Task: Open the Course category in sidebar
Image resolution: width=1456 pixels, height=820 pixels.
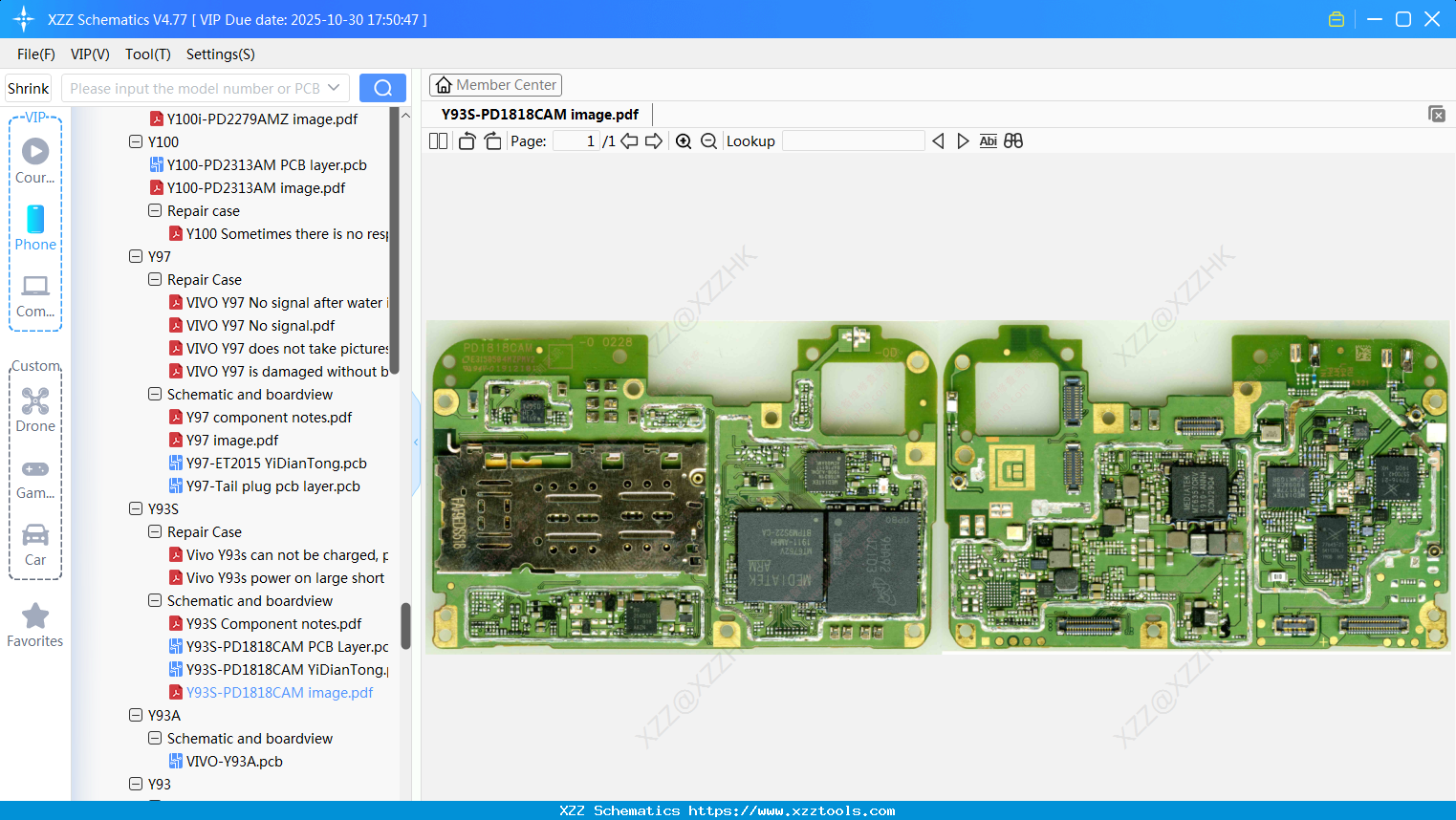Action: 35,161
